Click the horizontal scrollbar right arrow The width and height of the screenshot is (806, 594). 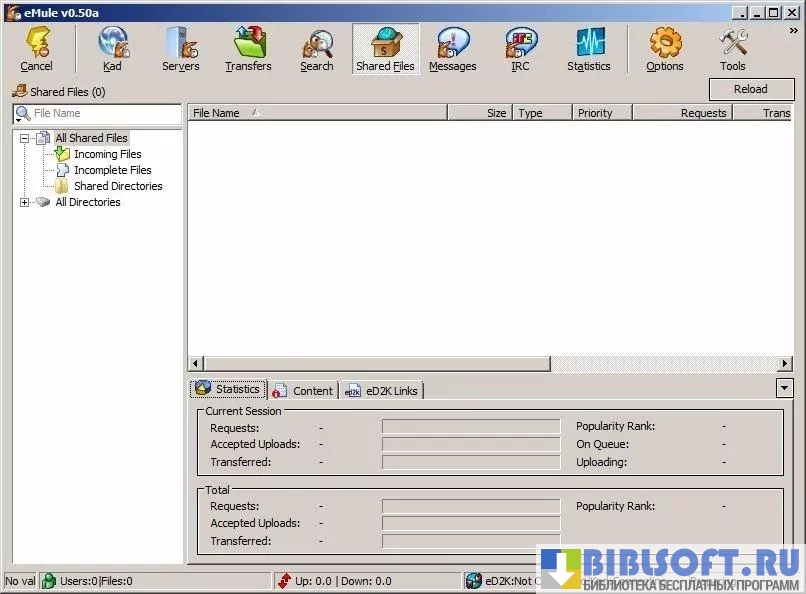786,364
